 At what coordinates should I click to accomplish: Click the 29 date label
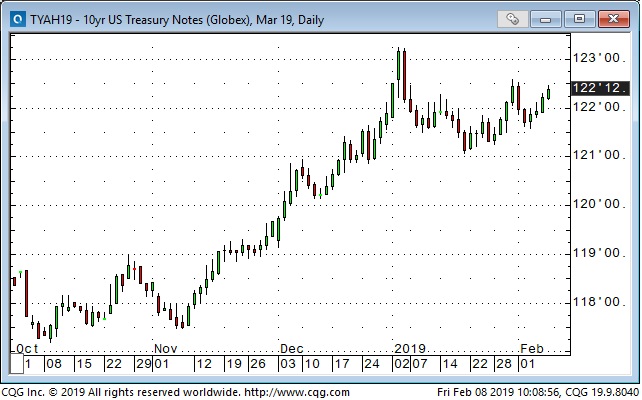click(x=143, y=364)
